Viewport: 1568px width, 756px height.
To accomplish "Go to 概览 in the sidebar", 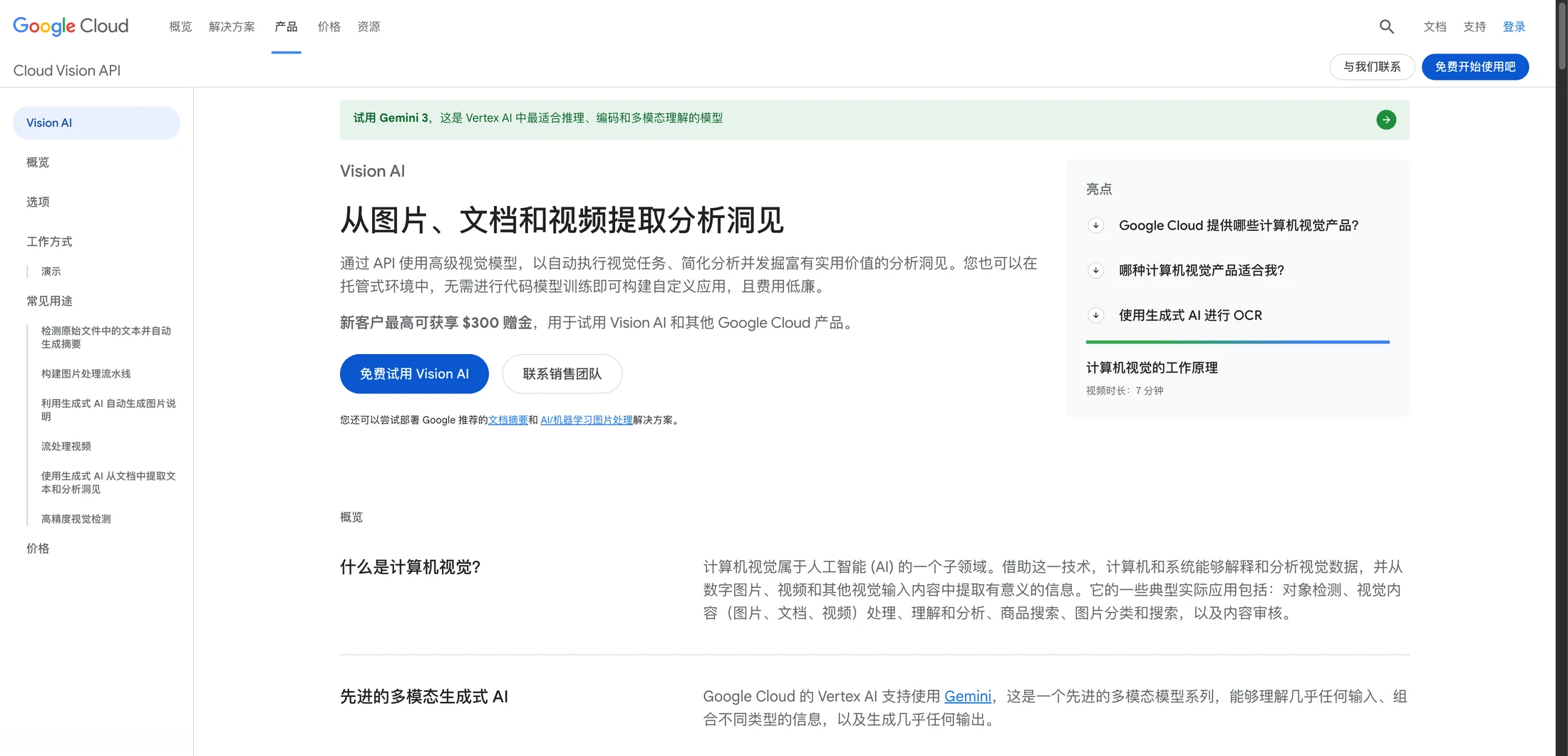I will tap(38, 162).
